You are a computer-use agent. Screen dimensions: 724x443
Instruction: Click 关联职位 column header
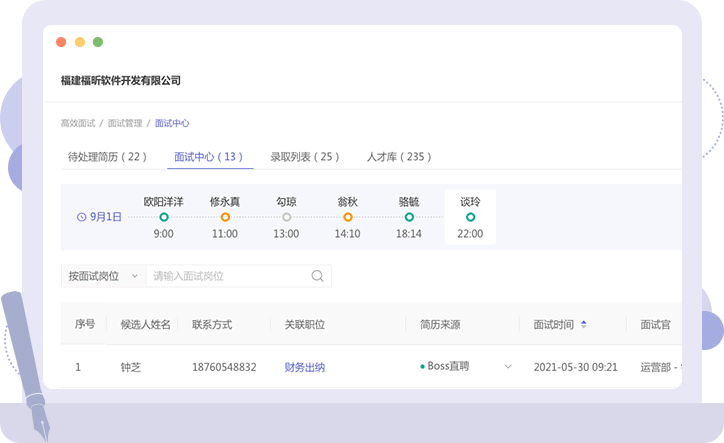(x=305, y=325)
